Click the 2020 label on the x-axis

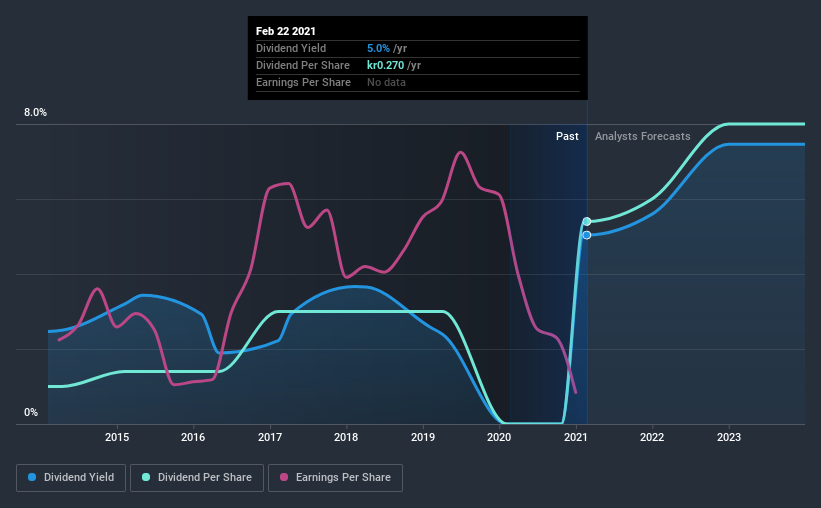pyautogui.click(x=499, y=437)
